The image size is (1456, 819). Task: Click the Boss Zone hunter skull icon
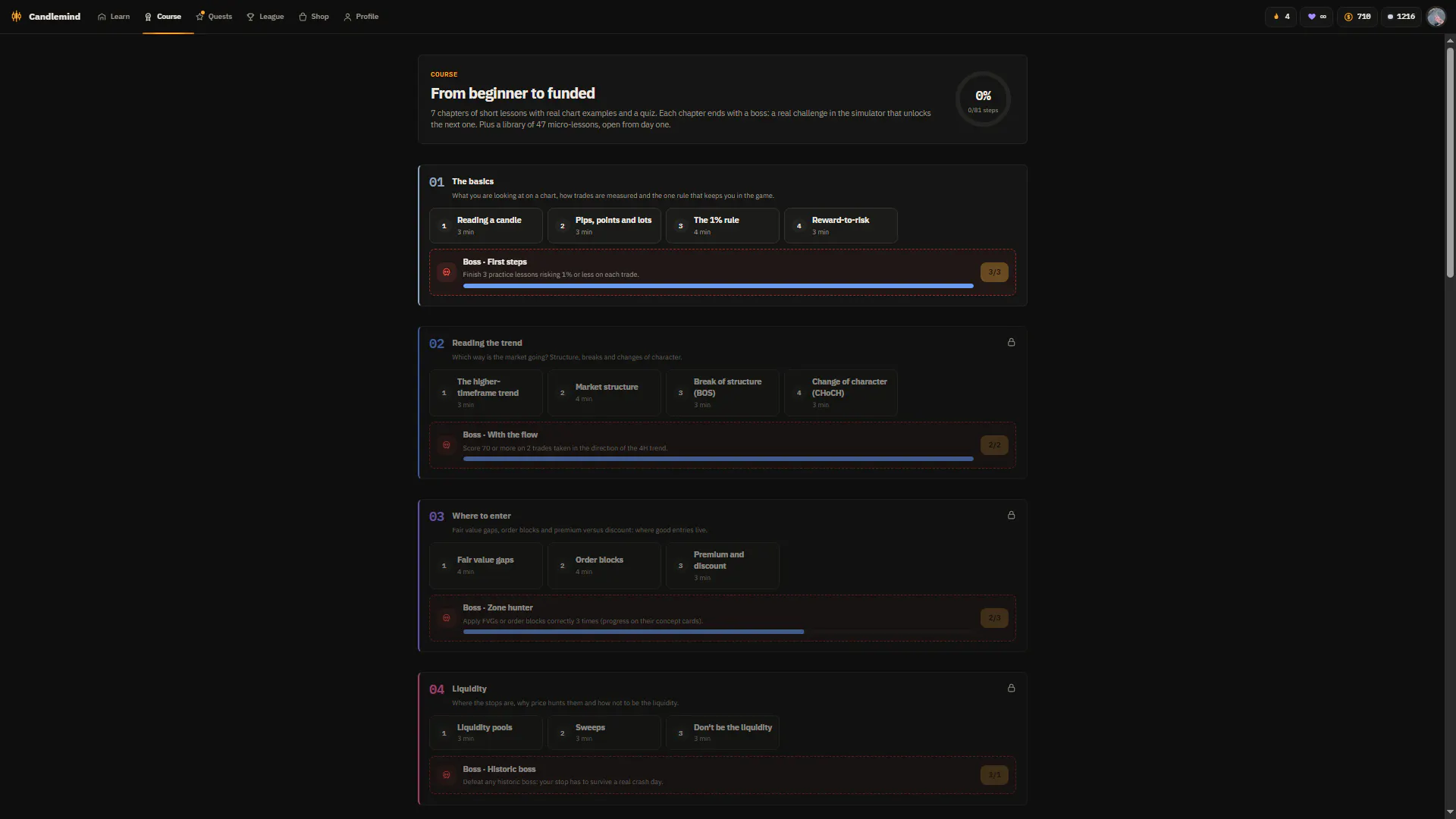pyautogui.click(x=447, y=618)
